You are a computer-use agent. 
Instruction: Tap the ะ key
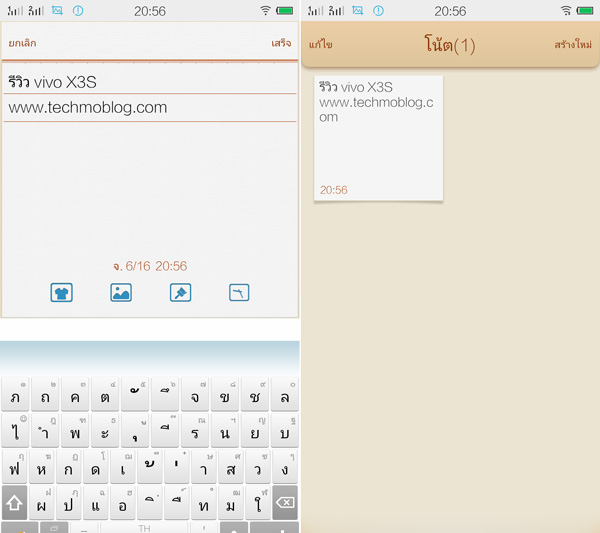pos(105,430)
